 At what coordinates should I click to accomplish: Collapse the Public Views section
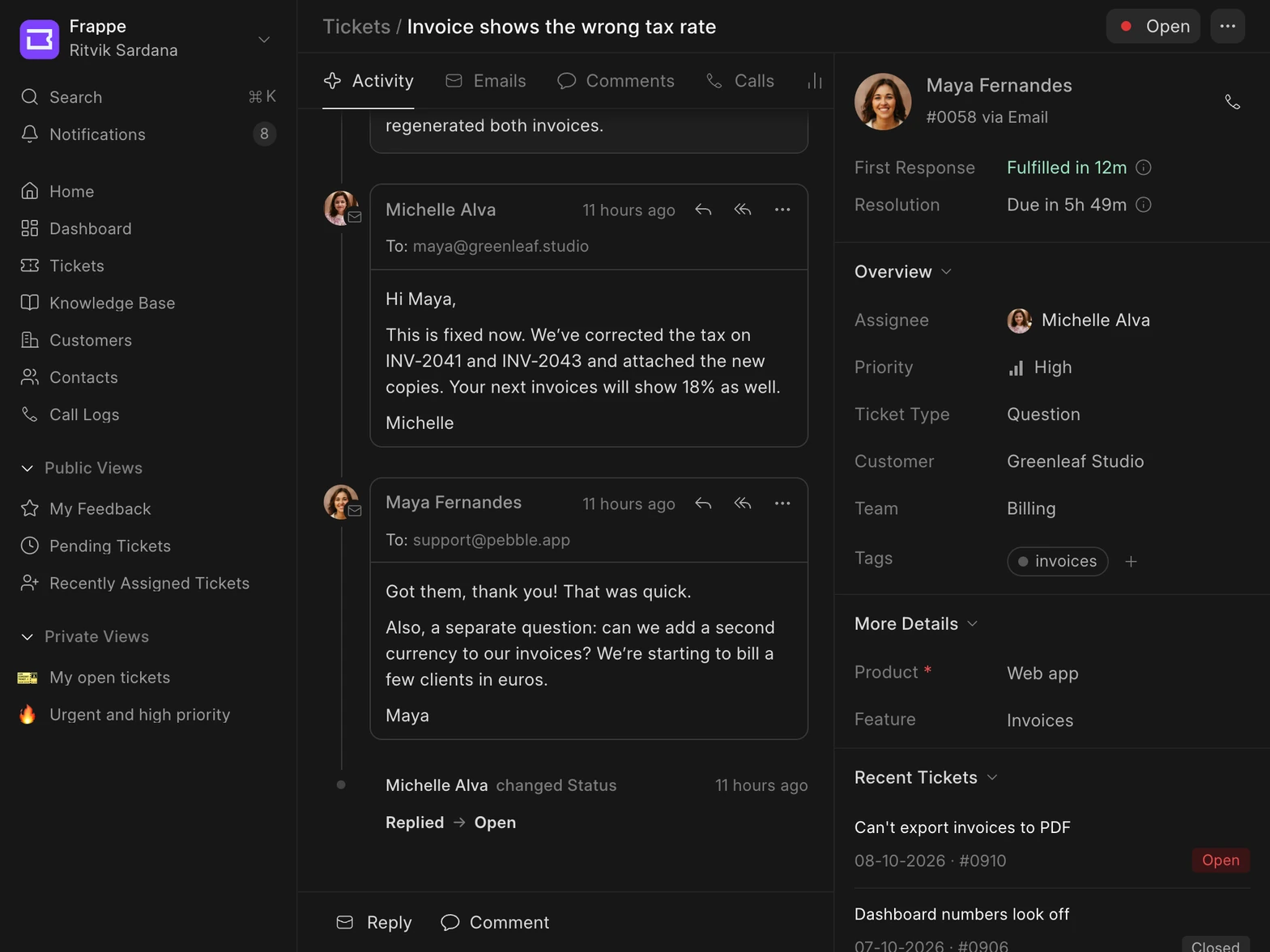click(81, 468)
